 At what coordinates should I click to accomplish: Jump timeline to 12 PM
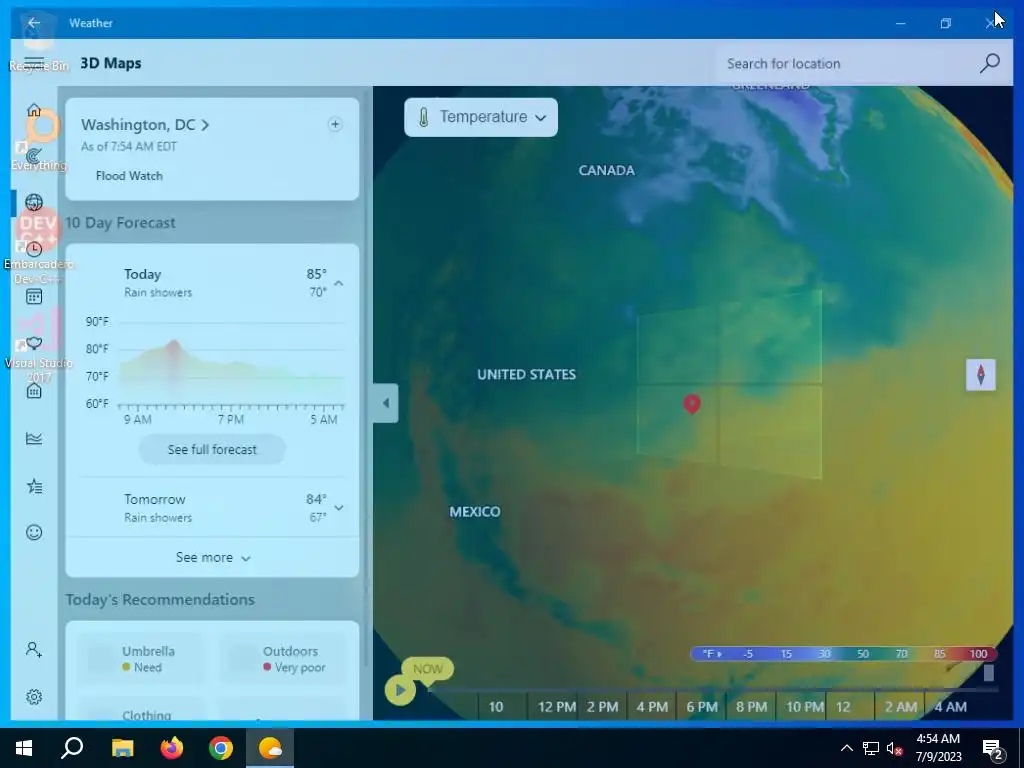click(x=556, y=707)
